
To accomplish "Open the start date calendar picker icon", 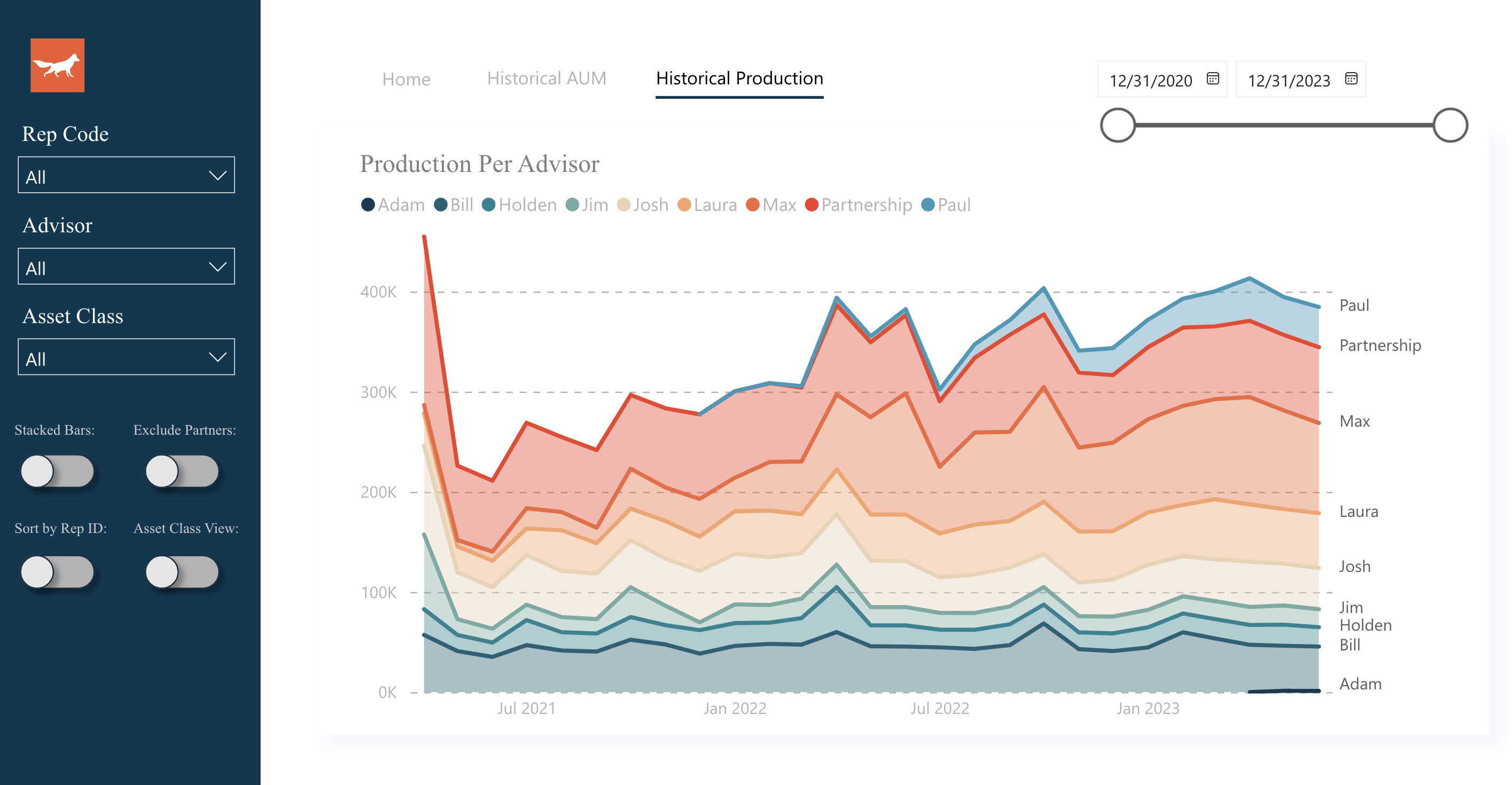I will (x=1213, y=78).
